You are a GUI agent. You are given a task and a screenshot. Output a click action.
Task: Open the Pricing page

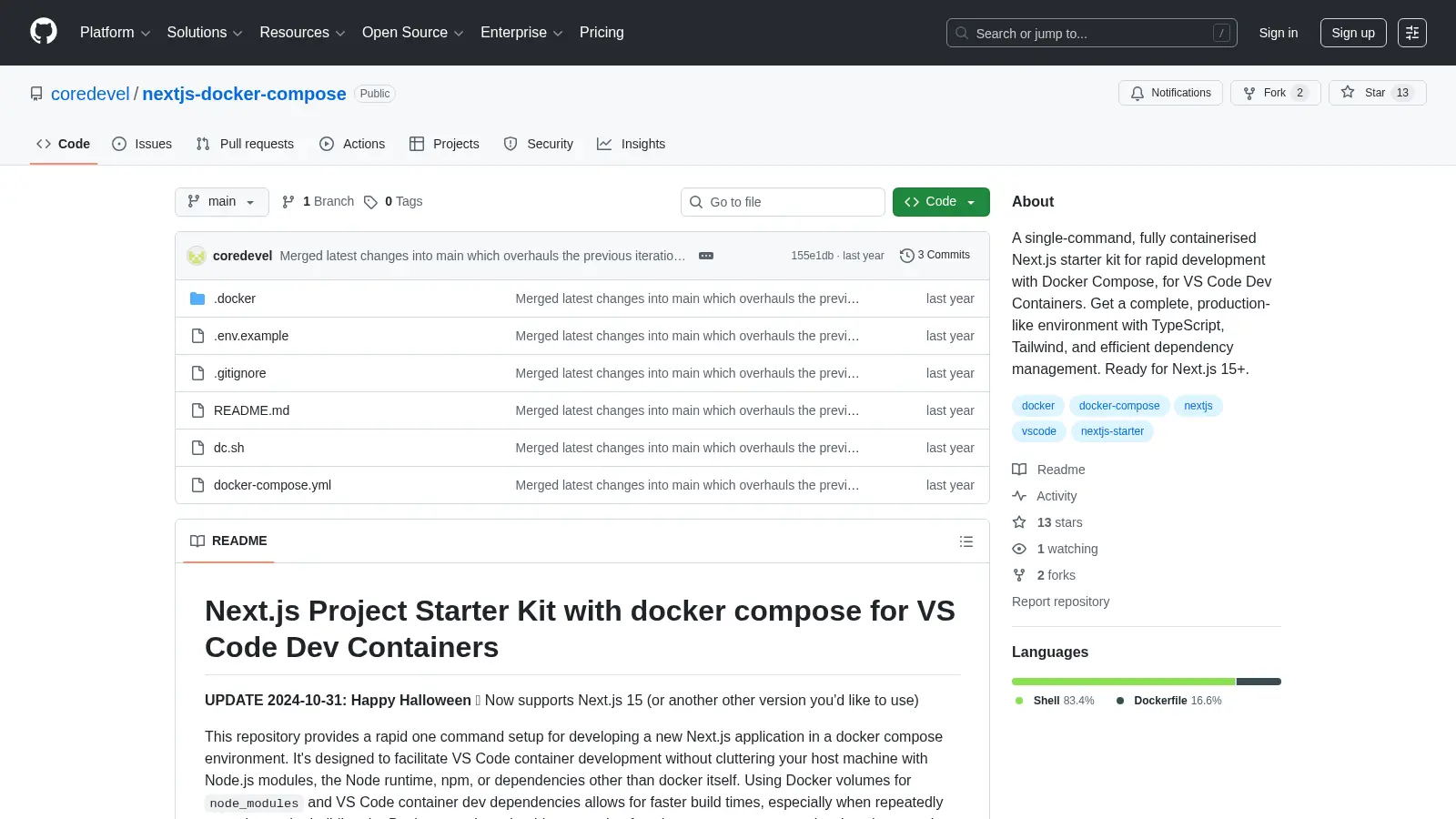point(602,33)
